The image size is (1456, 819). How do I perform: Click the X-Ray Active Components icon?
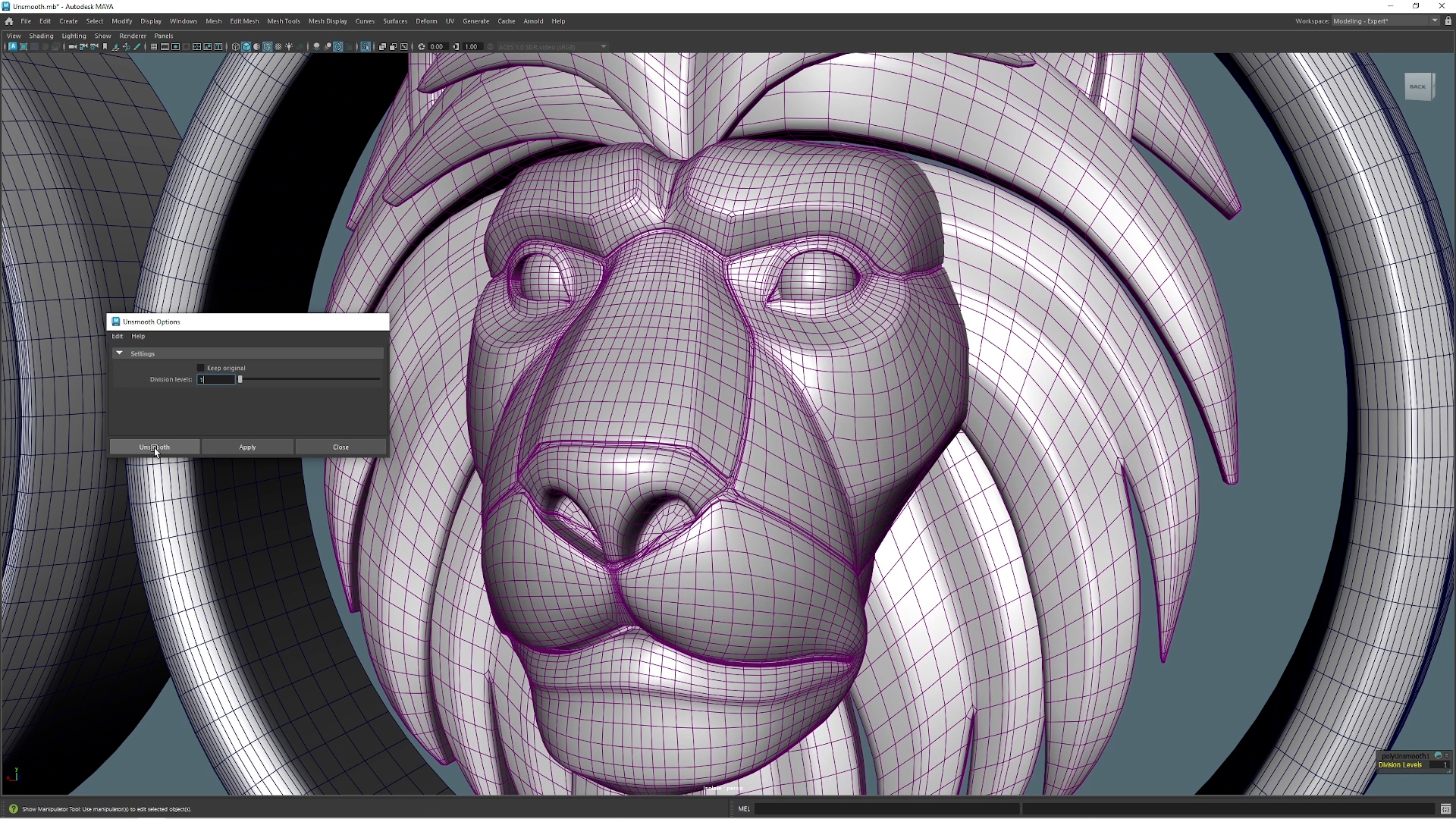point(393,47)
